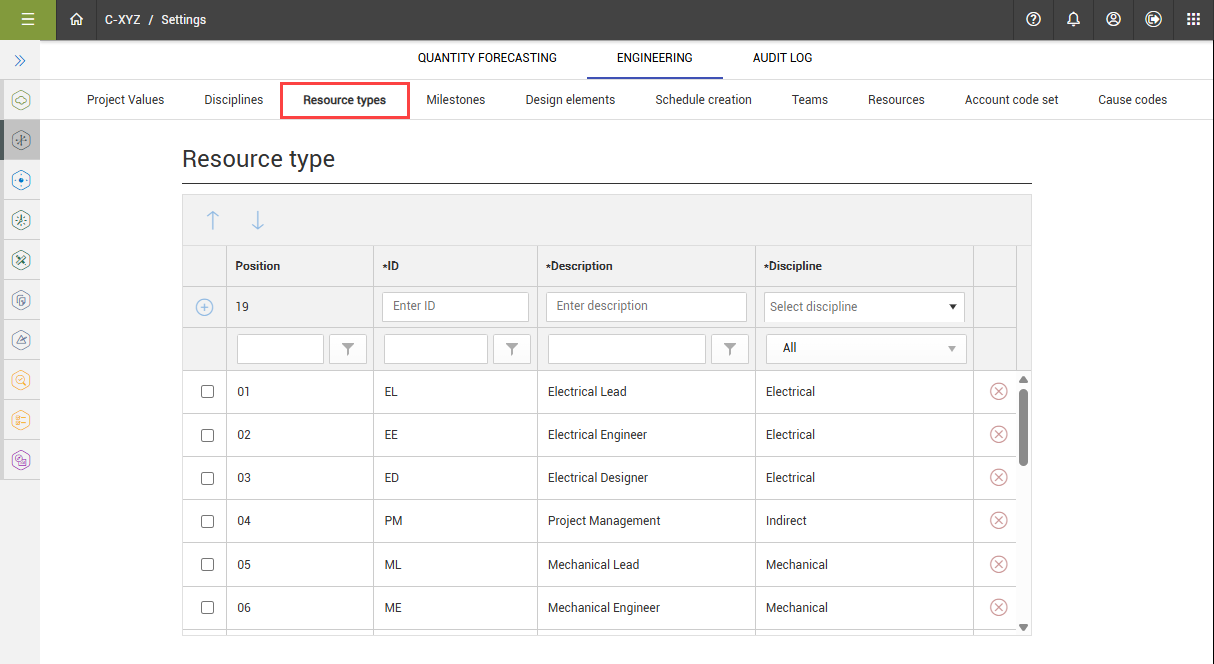Image resolution: width=1214 pixels, height=664 pixels.
Task: Expand the left sidebar with the chevrons
Action: (20, 61)
